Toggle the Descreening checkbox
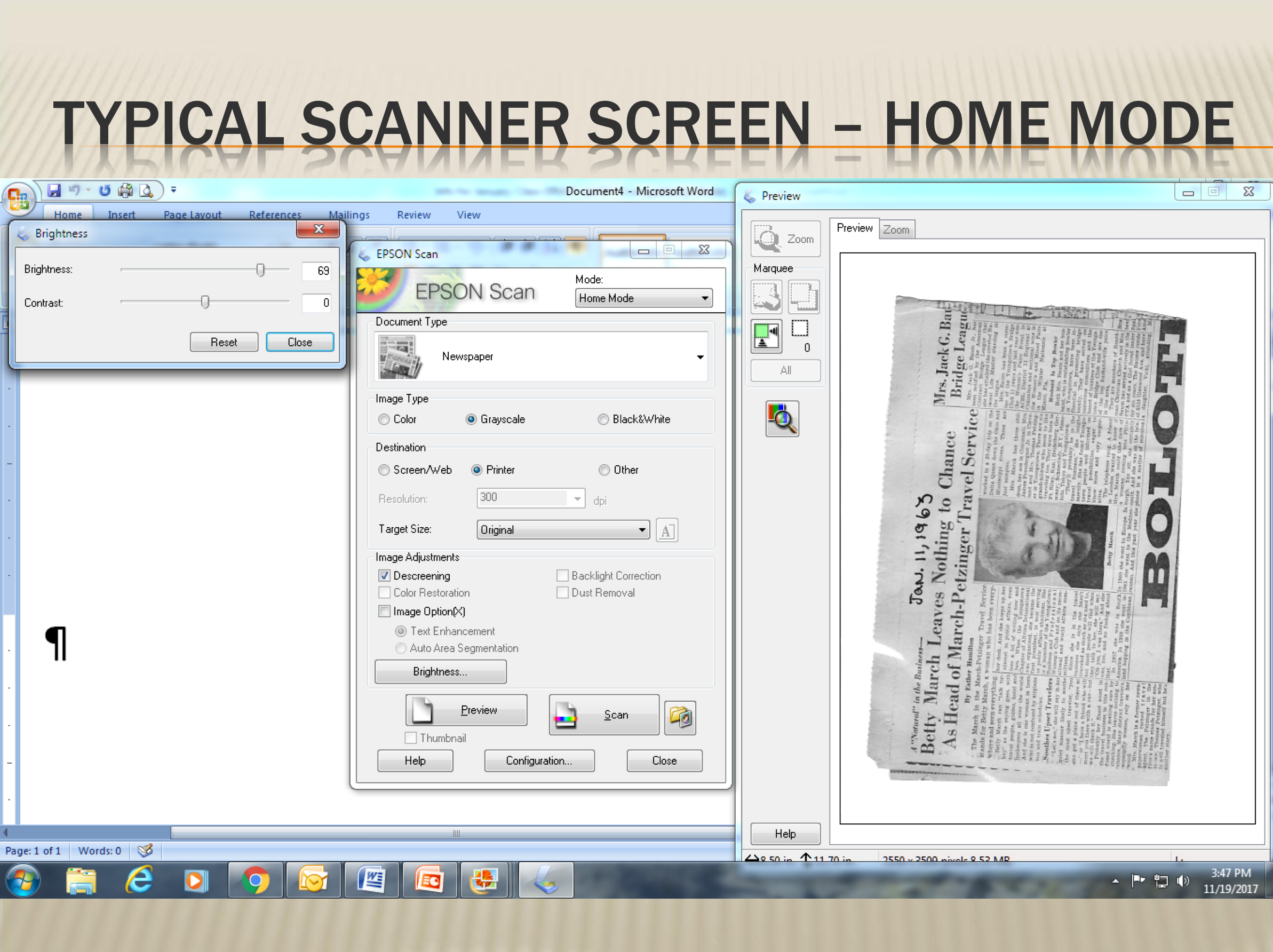 click(x=385, y=576)
